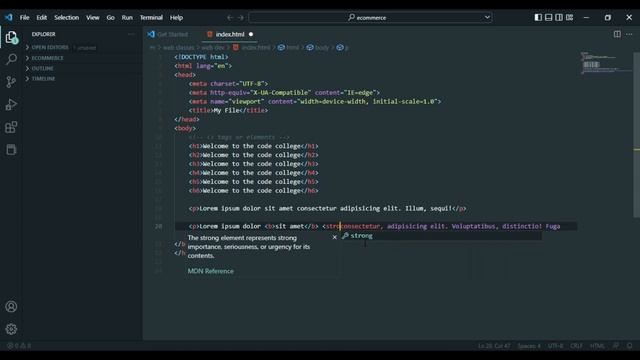Click the h1 'Welcome to the code college' line

click(x=253, y=146)
